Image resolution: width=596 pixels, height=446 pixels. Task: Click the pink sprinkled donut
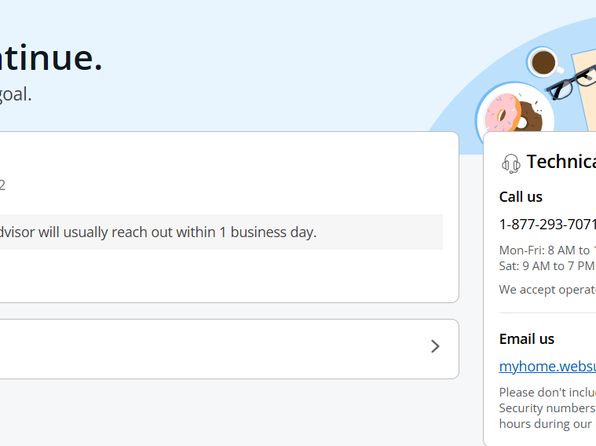502,113
